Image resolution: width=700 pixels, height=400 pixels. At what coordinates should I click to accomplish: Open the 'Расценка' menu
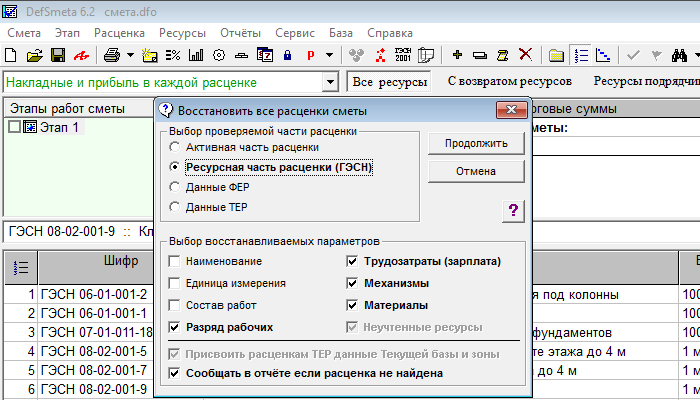(x=120, y=32)
